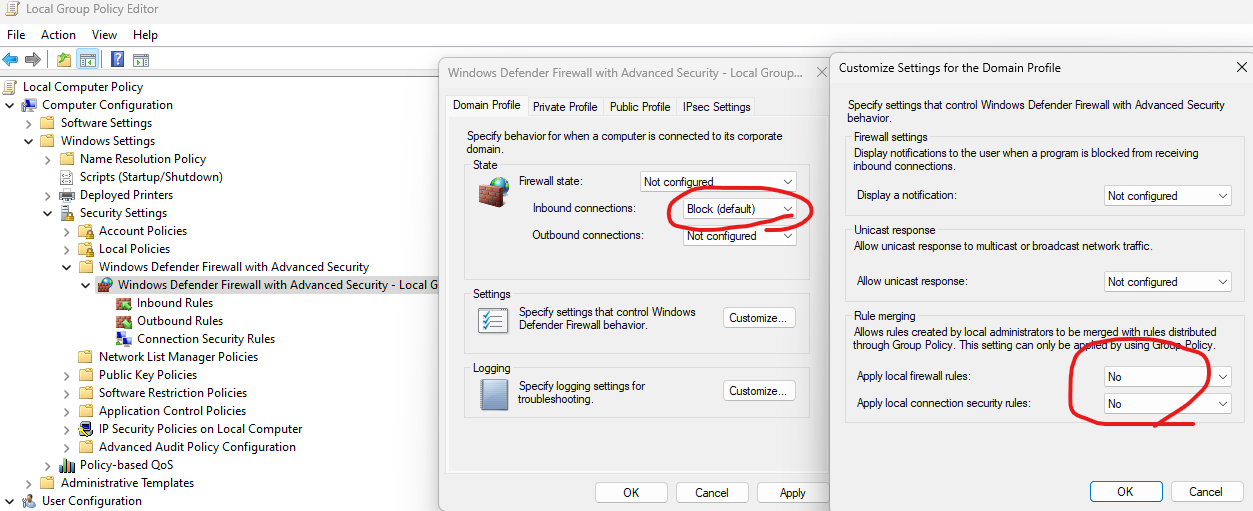Click the Software Settings folder icon

tap(48, 123)
